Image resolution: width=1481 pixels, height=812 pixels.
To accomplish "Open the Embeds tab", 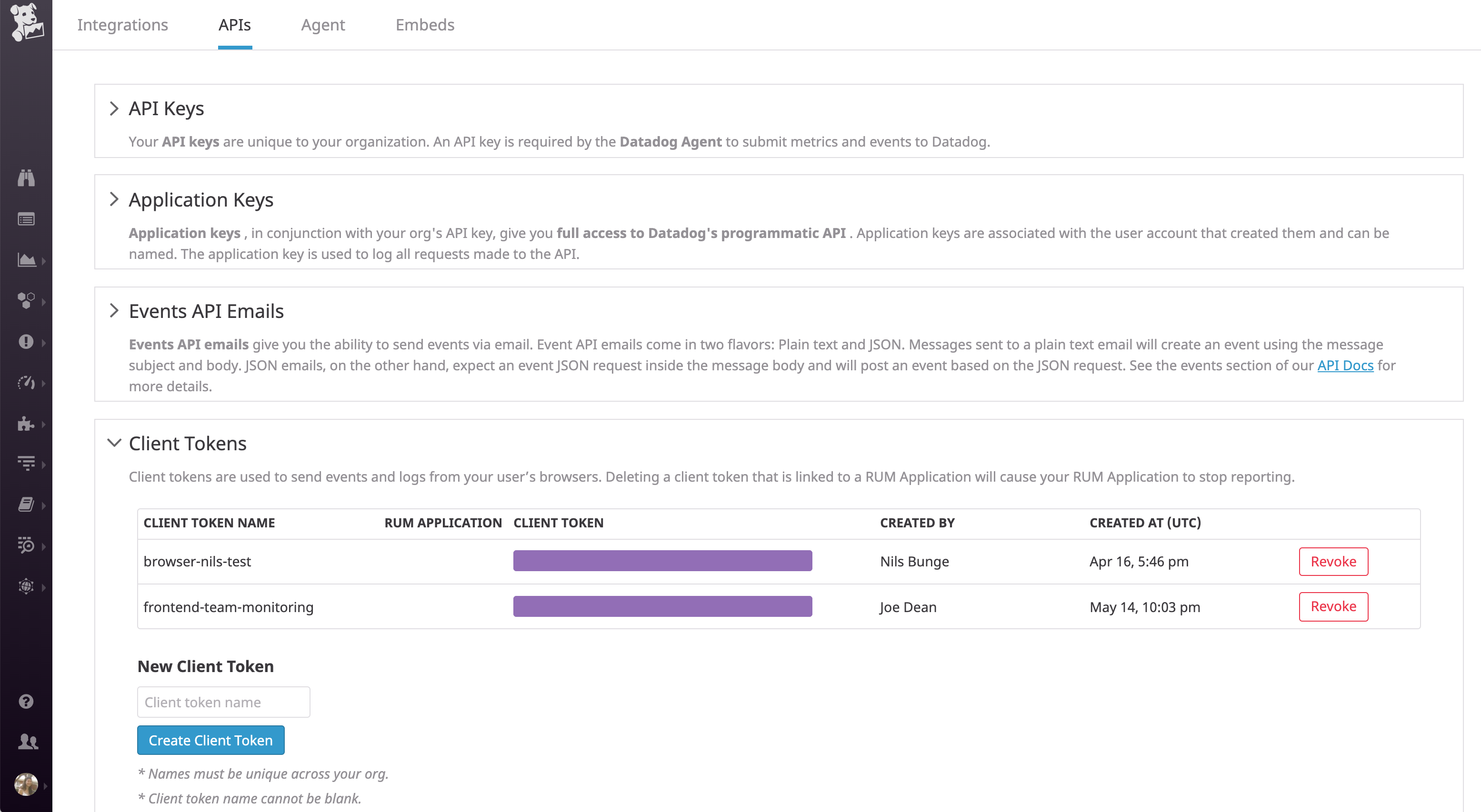I will point(424,25).
